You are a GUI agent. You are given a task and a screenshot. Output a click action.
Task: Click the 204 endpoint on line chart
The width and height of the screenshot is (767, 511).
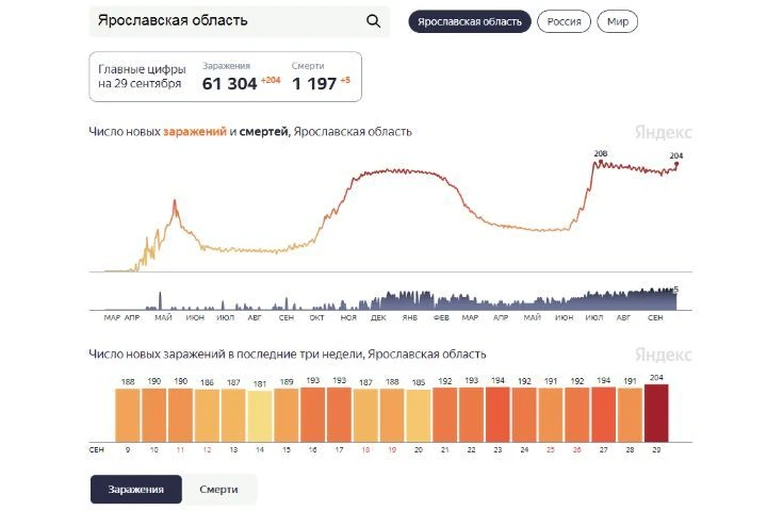[677, 164]
